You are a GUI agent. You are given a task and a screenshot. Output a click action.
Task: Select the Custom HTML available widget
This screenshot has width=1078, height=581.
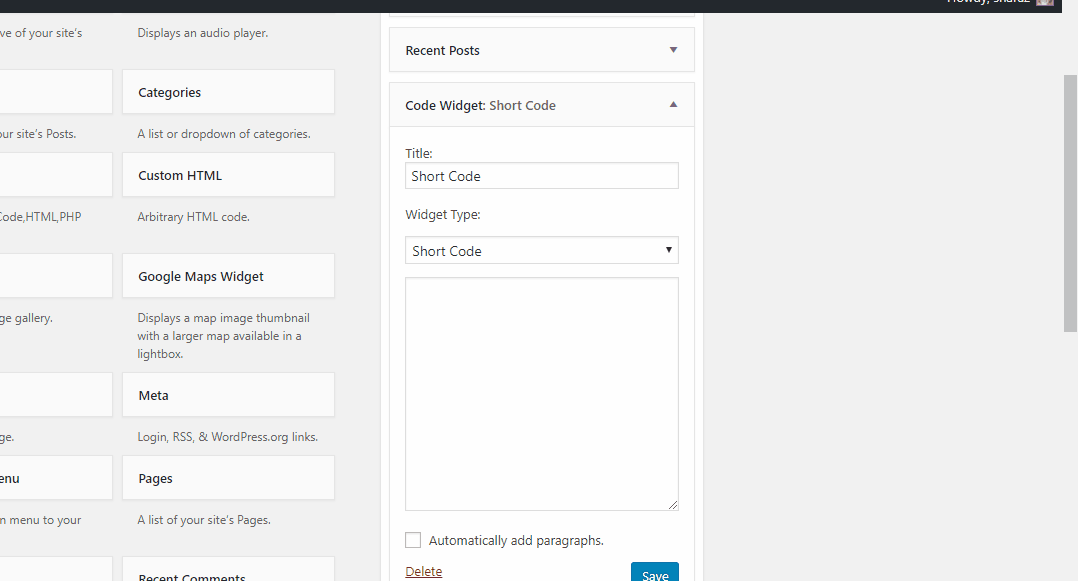[x=228, y=175]
